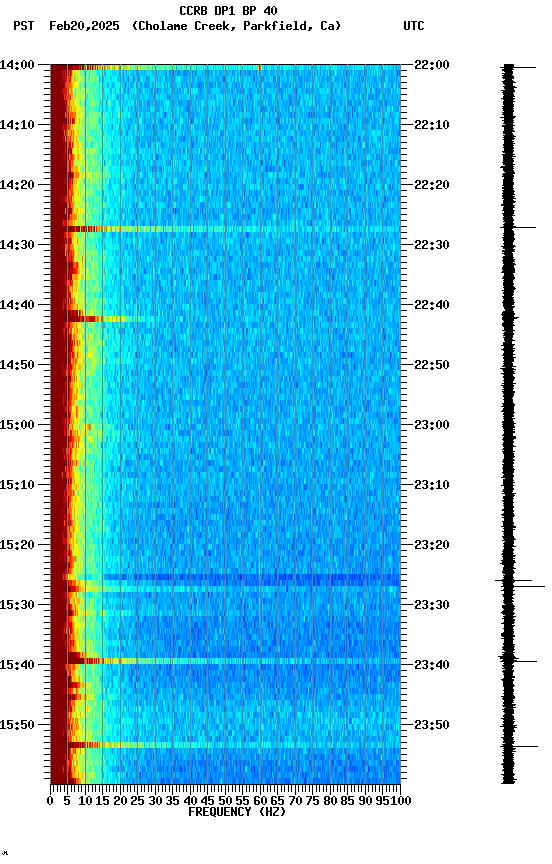
Task: Click the 'Feb20,2025' date label
Action: pos(84,26)
